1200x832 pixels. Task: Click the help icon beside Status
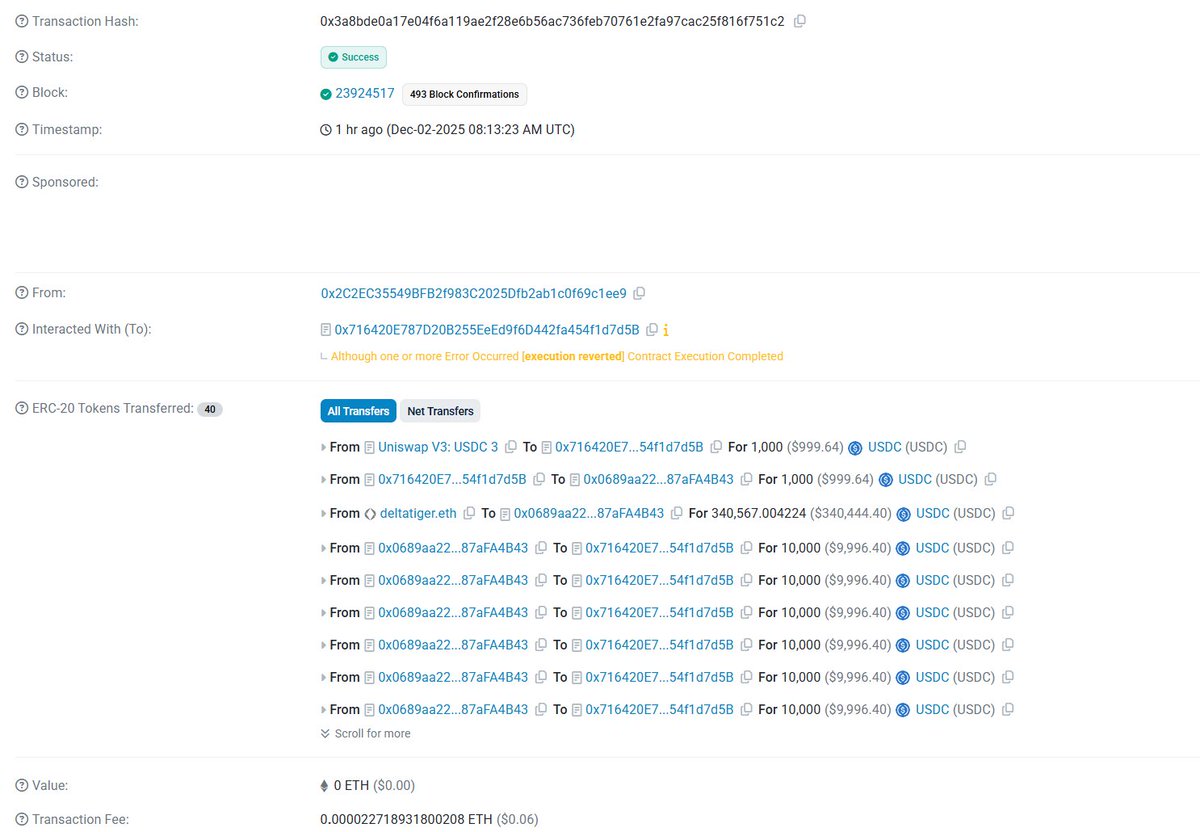click(22, 57)
